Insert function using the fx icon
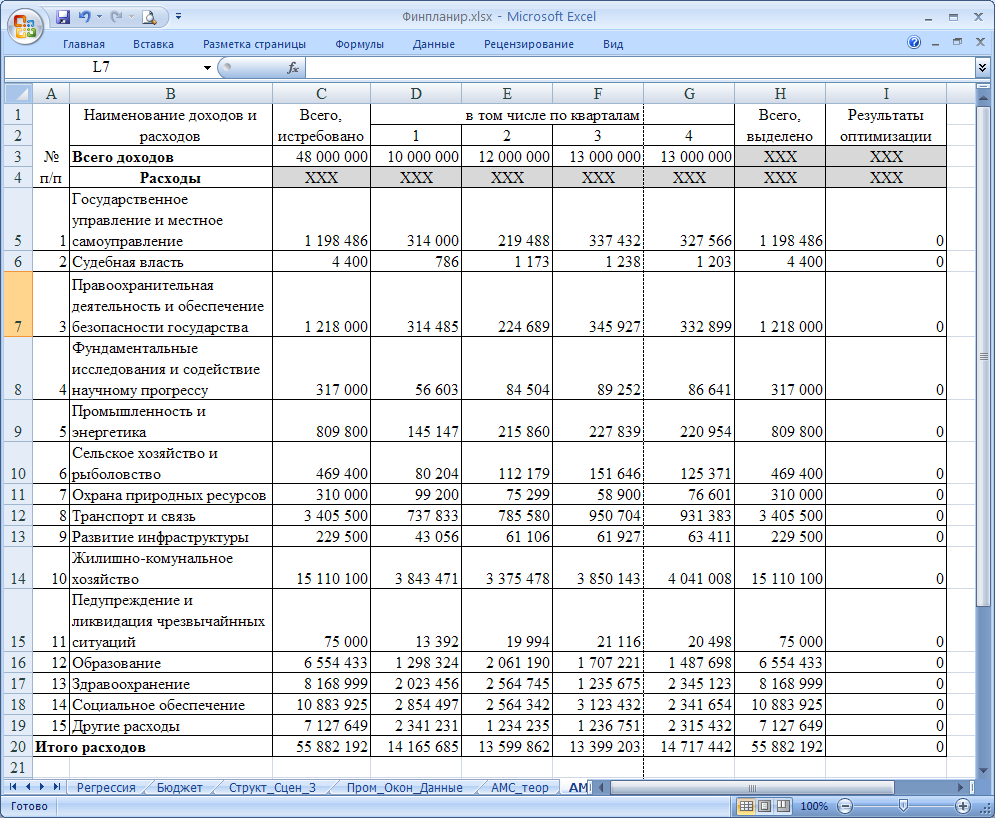This screenshot has height=818, width=995. (293, 67)
